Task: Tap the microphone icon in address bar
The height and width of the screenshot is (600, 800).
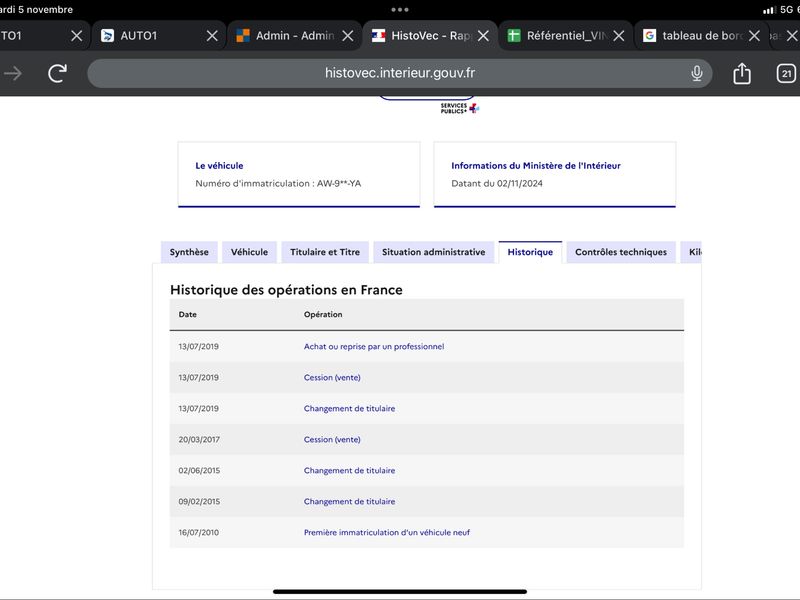Action: click(696, 73)
